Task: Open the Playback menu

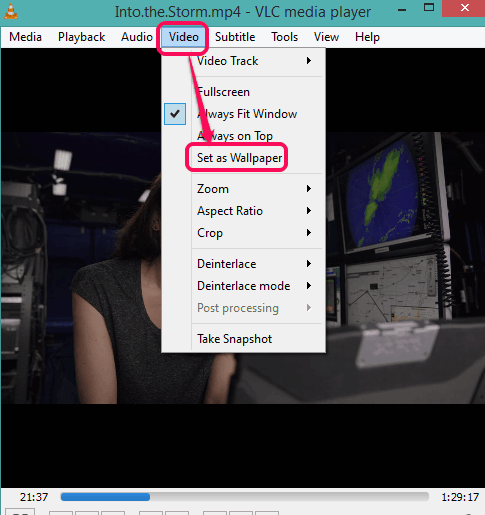Action: (82, 37)
